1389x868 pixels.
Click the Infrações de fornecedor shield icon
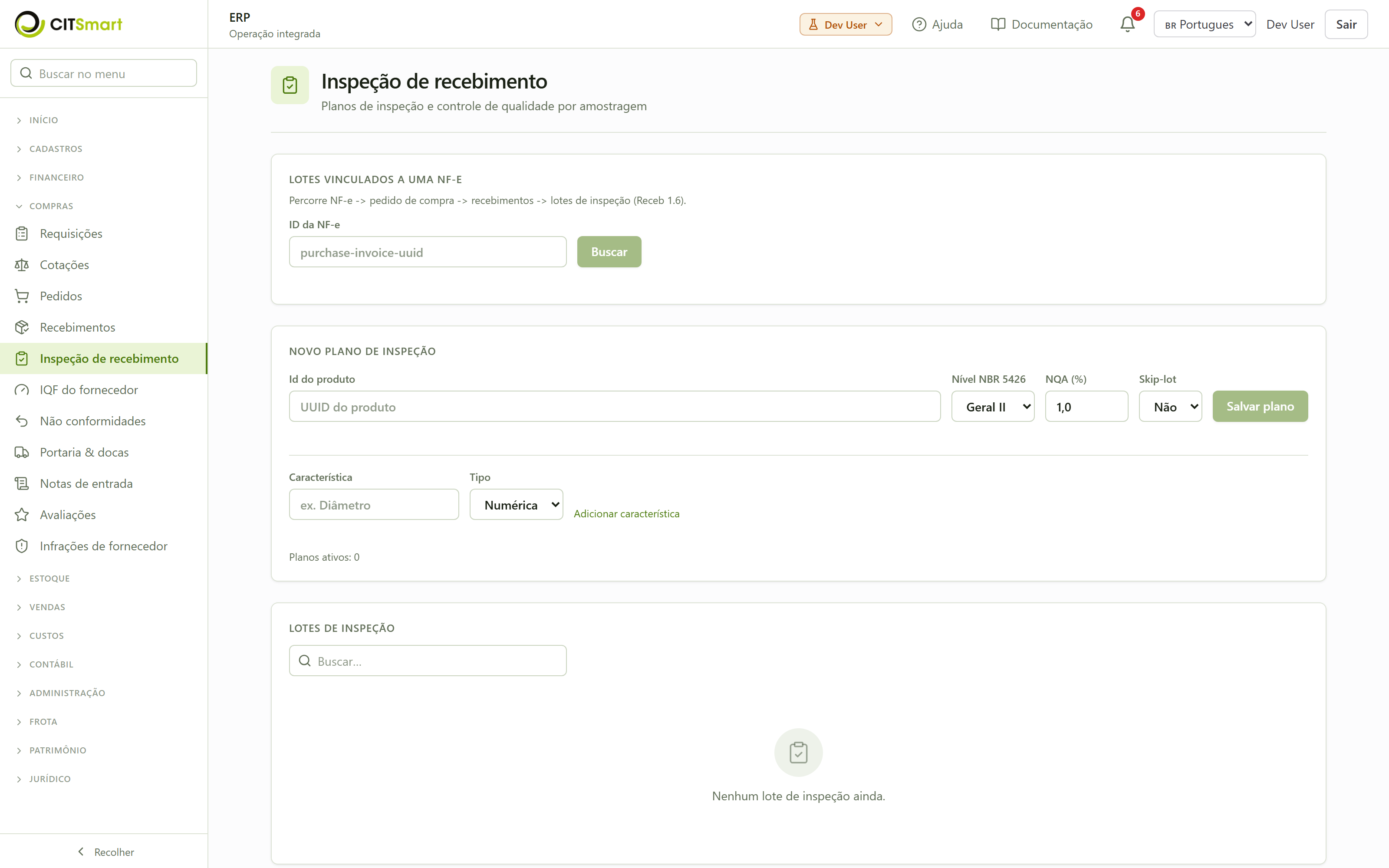(x=22, y=546)
